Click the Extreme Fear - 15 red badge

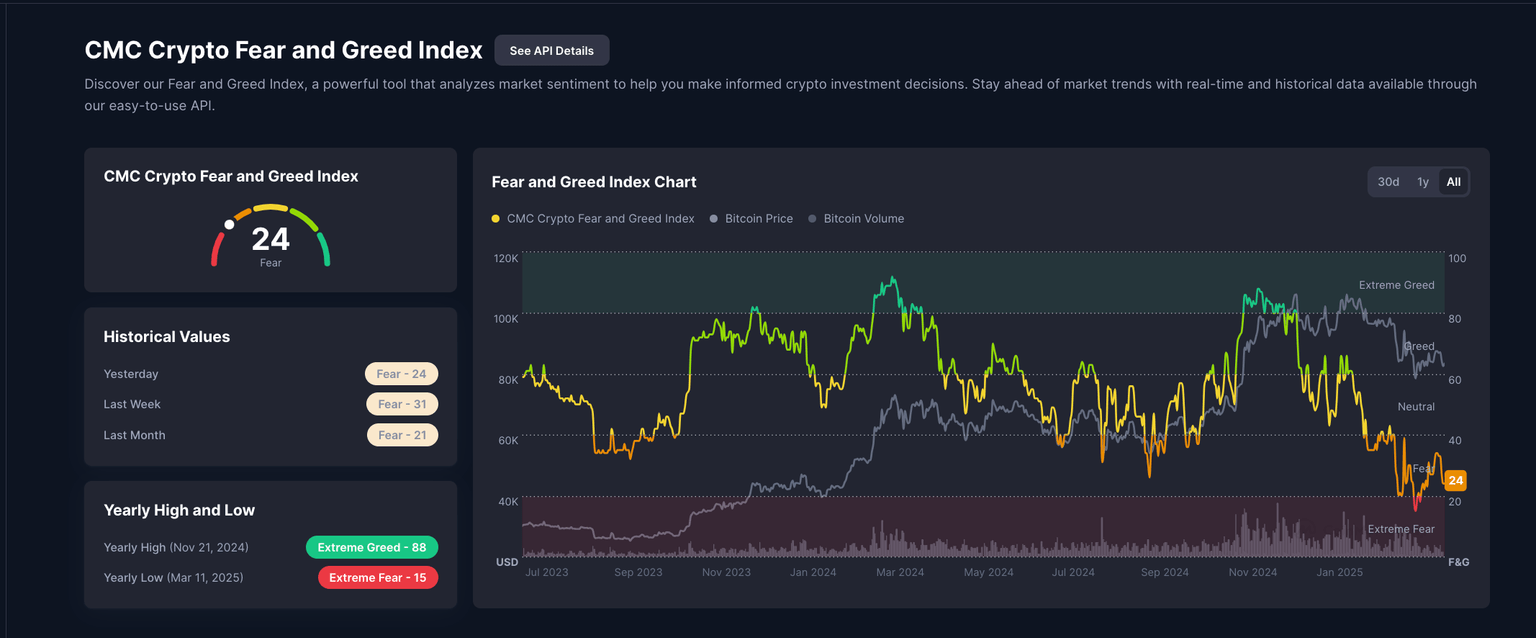click(x=378, y=577)
